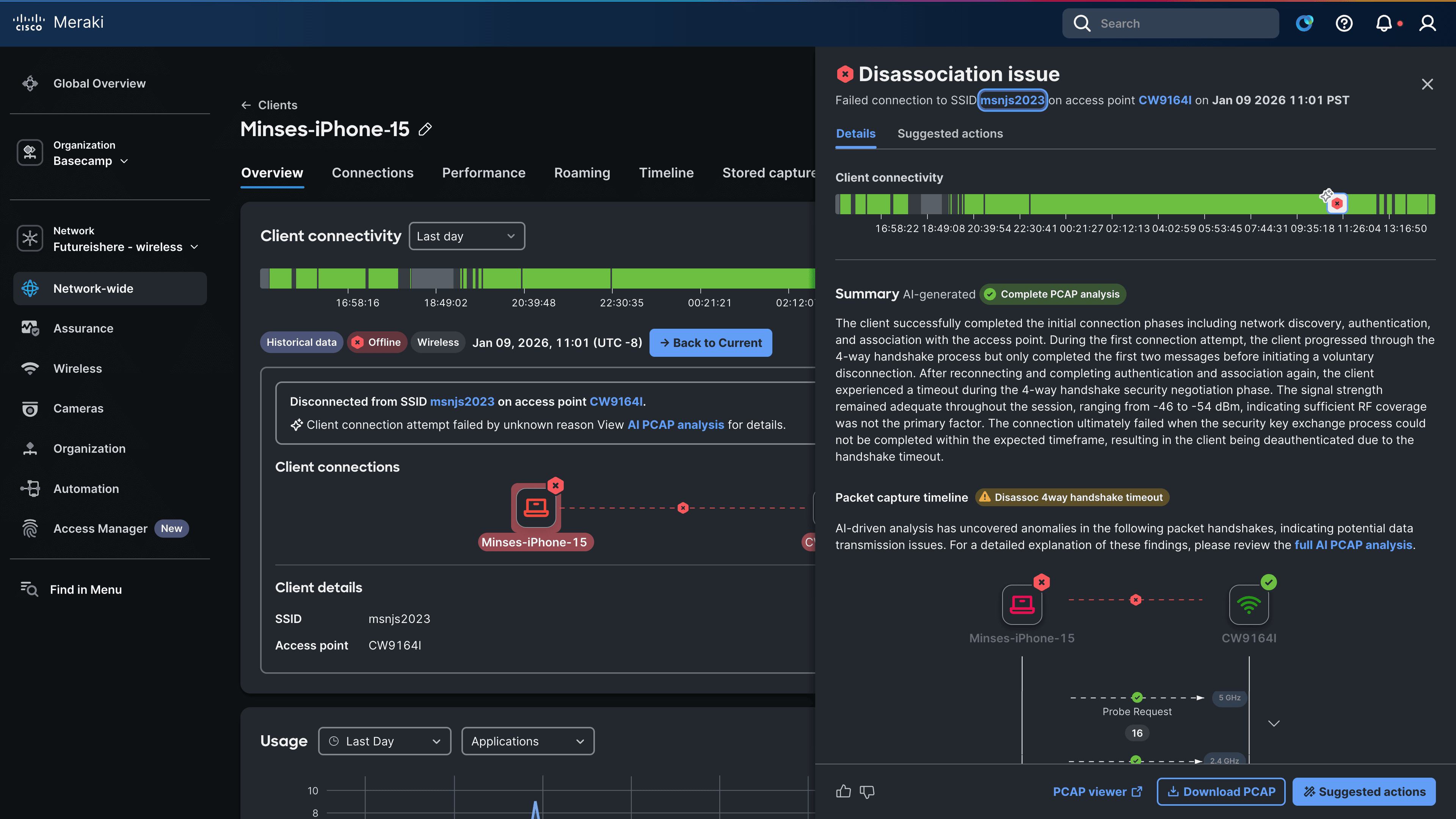Select the Wireless section in the sidebar
This screenshot has width=1456, height=819.
(77, 369)
